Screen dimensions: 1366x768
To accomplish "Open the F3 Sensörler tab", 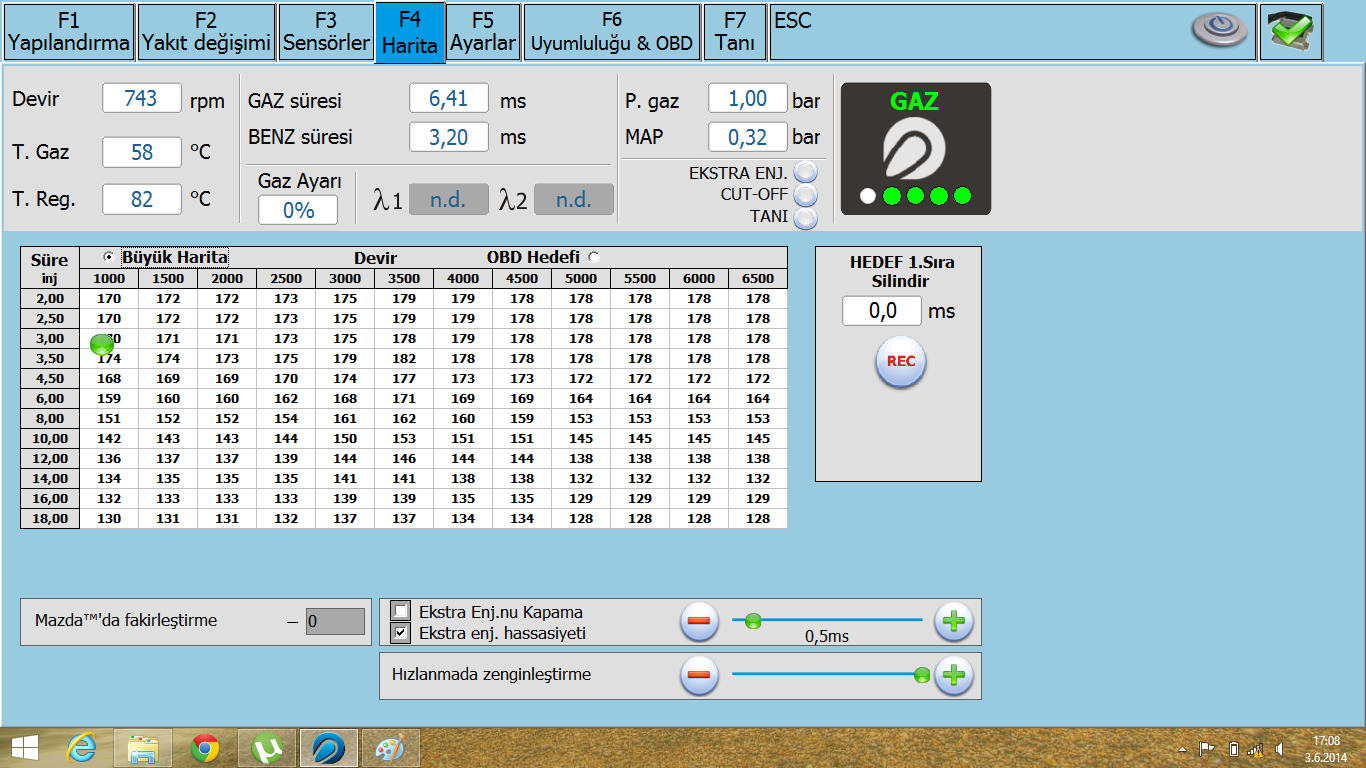I will pos(326,32).
